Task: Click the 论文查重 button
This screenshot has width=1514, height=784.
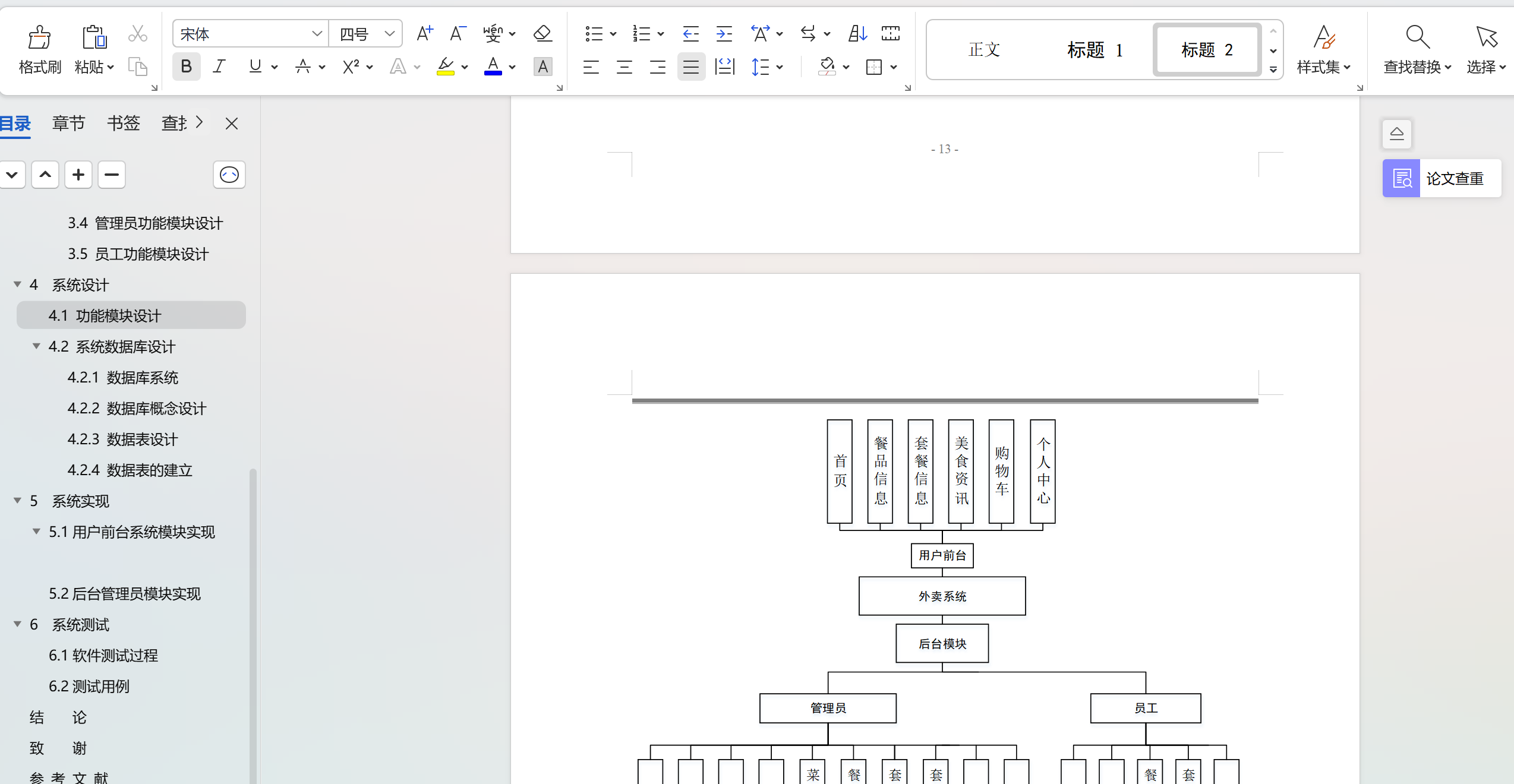Action: pyautogui.click(x=1442, y=178)
